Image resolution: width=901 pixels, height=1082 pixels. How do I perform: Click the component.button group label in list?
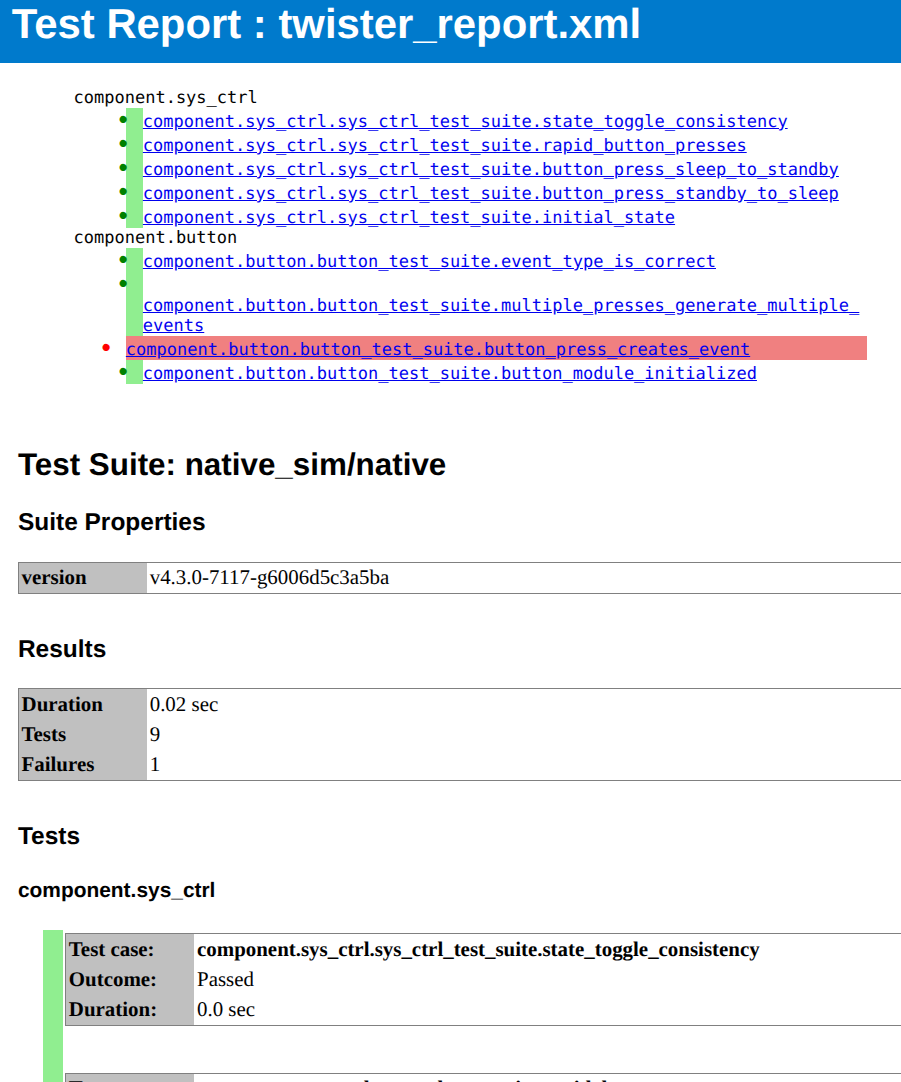(155, 237)
